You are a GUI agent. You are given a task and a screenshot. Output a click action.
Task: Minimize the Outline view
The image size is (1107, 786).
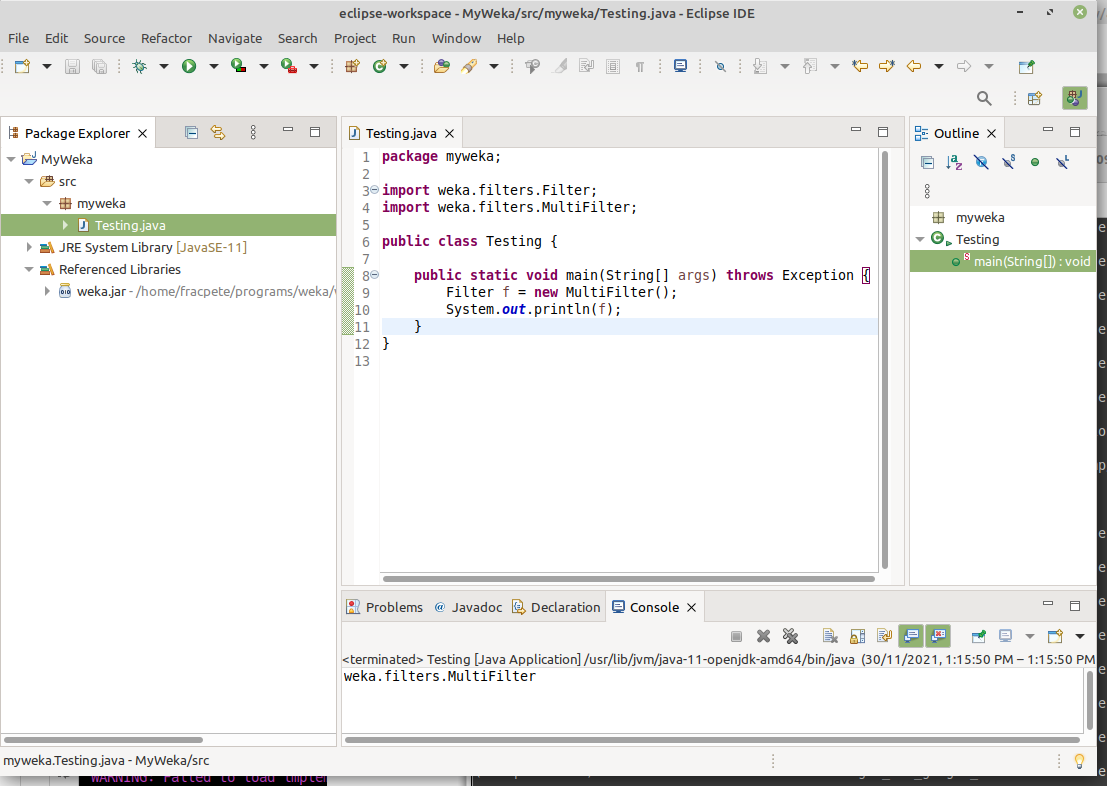pyautogui.click(x=1048, y=130)
